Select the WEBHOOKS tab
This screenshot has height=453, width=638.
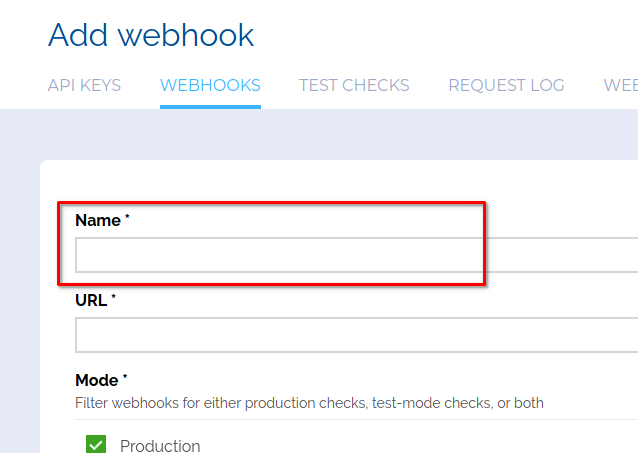210,85
